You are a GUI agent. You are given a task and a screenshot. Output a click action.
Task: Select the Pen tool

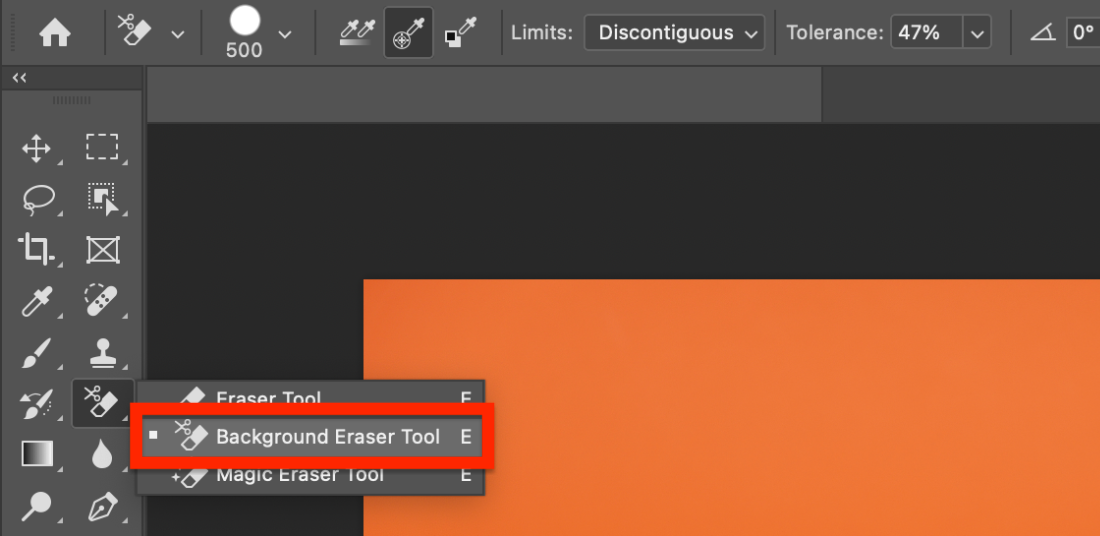coord(102,507)
